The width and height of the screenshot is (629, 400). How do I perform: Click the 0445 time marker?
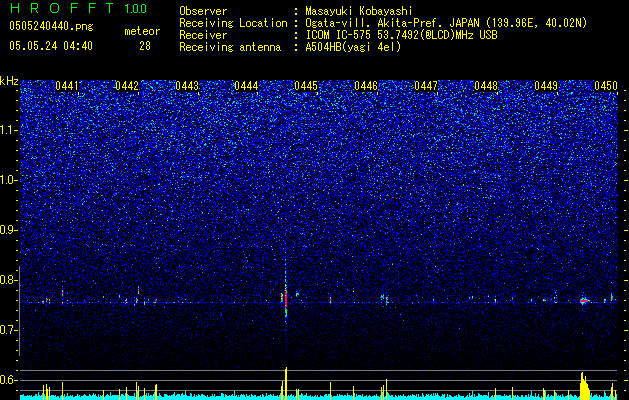click(x=306, y=86)
